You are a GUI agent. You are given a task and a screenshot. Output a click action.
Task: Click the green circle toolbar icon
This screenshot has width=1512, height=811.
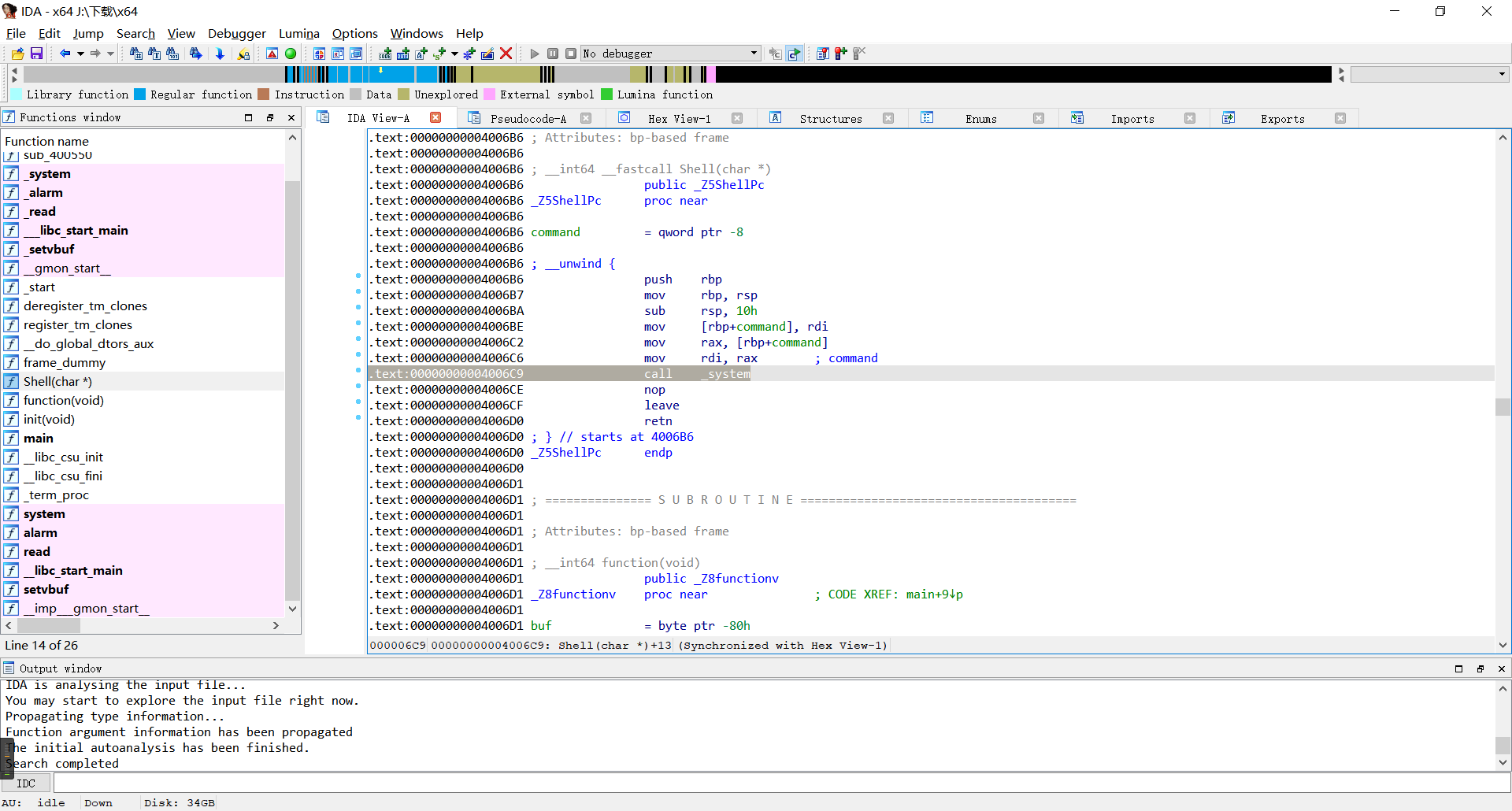pyautogui.click(x=291, y=54)
